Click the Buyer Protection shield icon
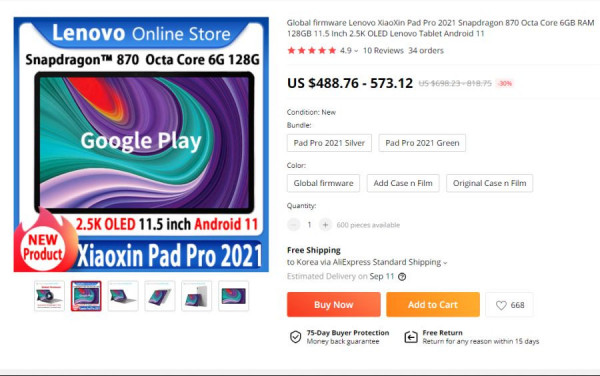The image size is (600, 376). coord(295,337)
